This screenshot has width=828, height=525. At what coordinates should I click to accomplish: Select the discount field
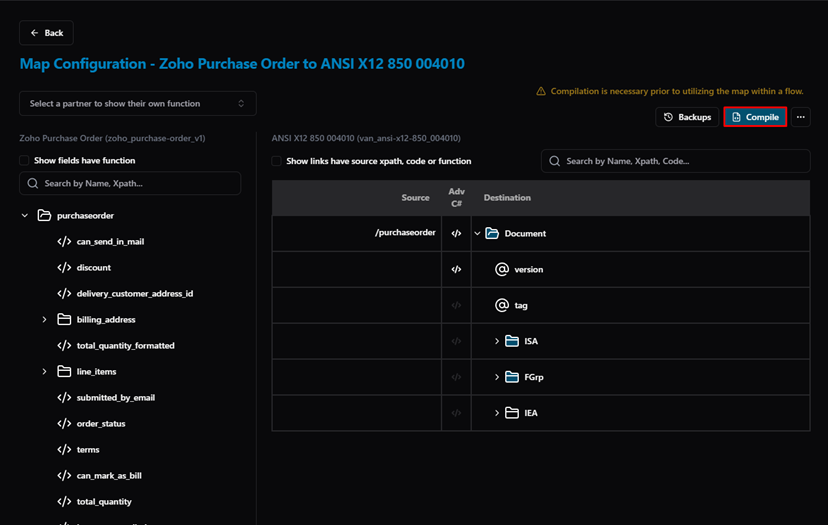click(93, 268)
